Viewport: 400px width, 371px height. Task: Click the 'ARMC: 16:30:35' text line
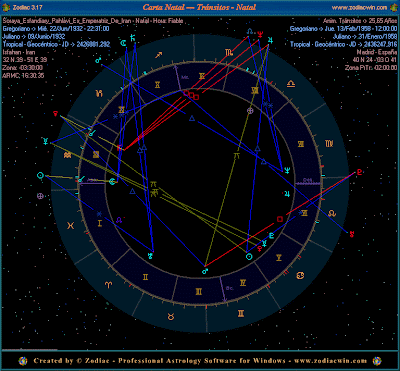[24, 75]
